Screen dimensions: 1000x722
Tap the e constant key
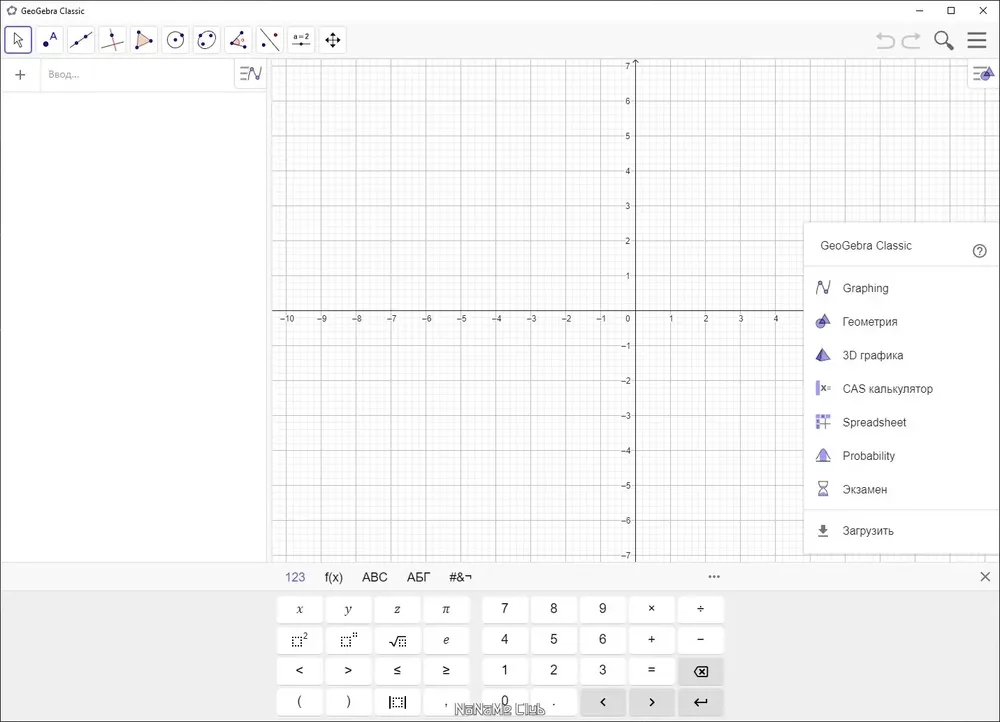click(446, 640)
